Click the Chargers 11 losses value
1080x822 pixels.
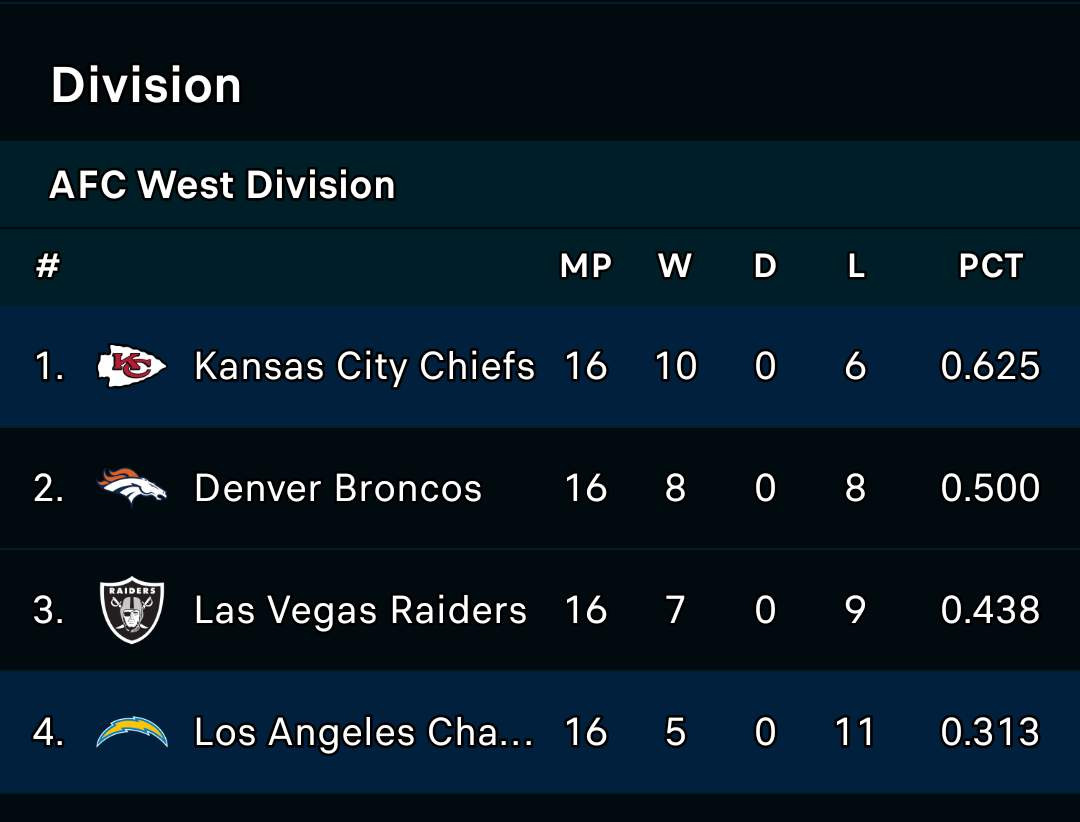click(855, 733)
